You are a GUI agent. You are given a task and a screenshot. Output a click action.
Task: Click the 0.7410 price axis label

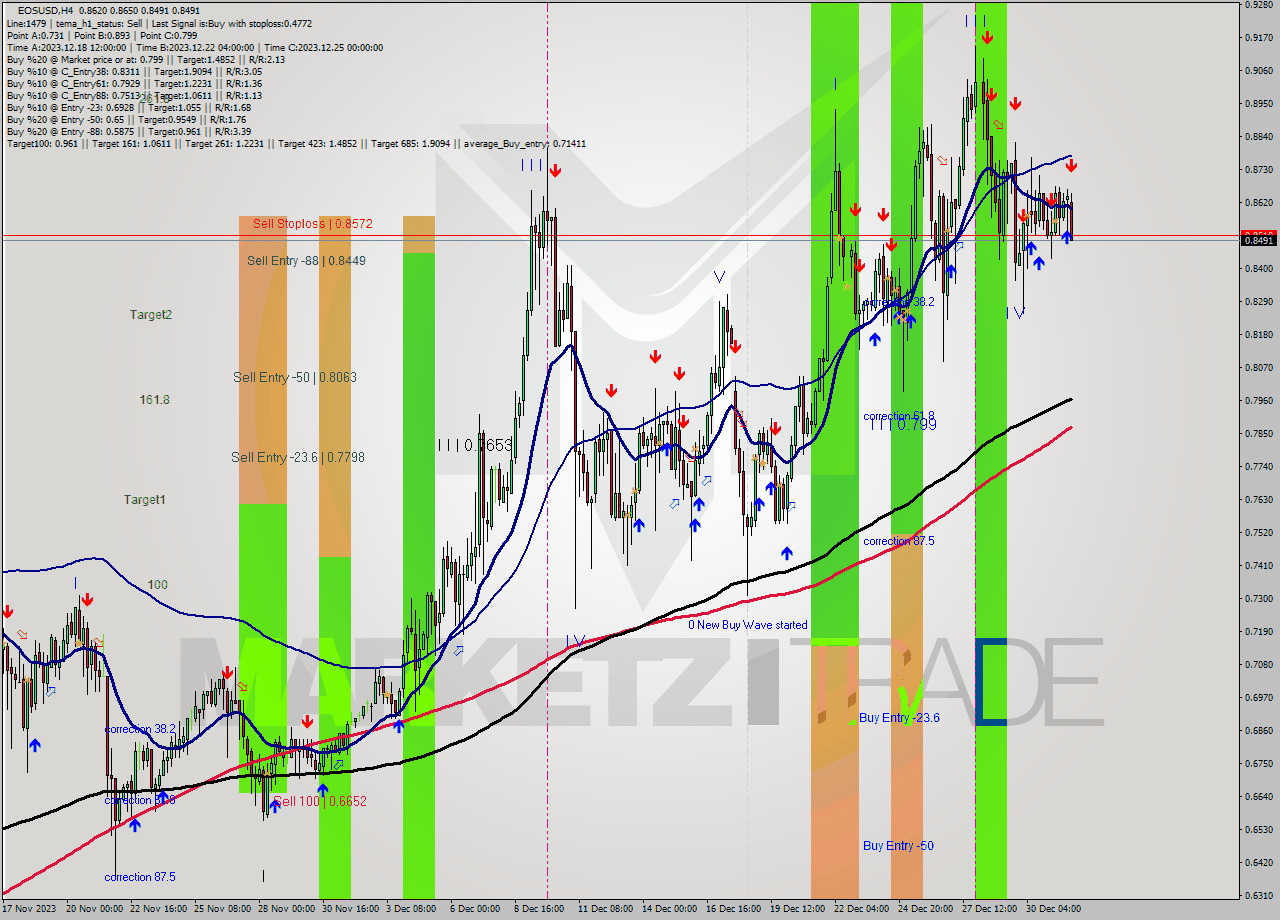pyautogui.click(x=1258, y=566)
